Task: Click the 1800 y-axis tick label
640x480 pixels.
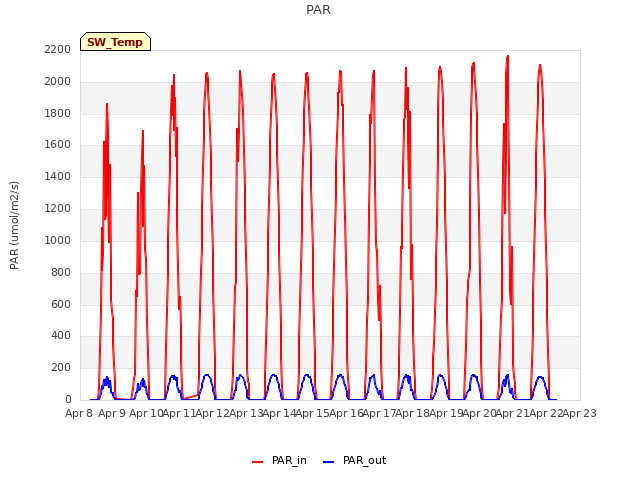Action: pyautogui.click(x=58, y=113)
